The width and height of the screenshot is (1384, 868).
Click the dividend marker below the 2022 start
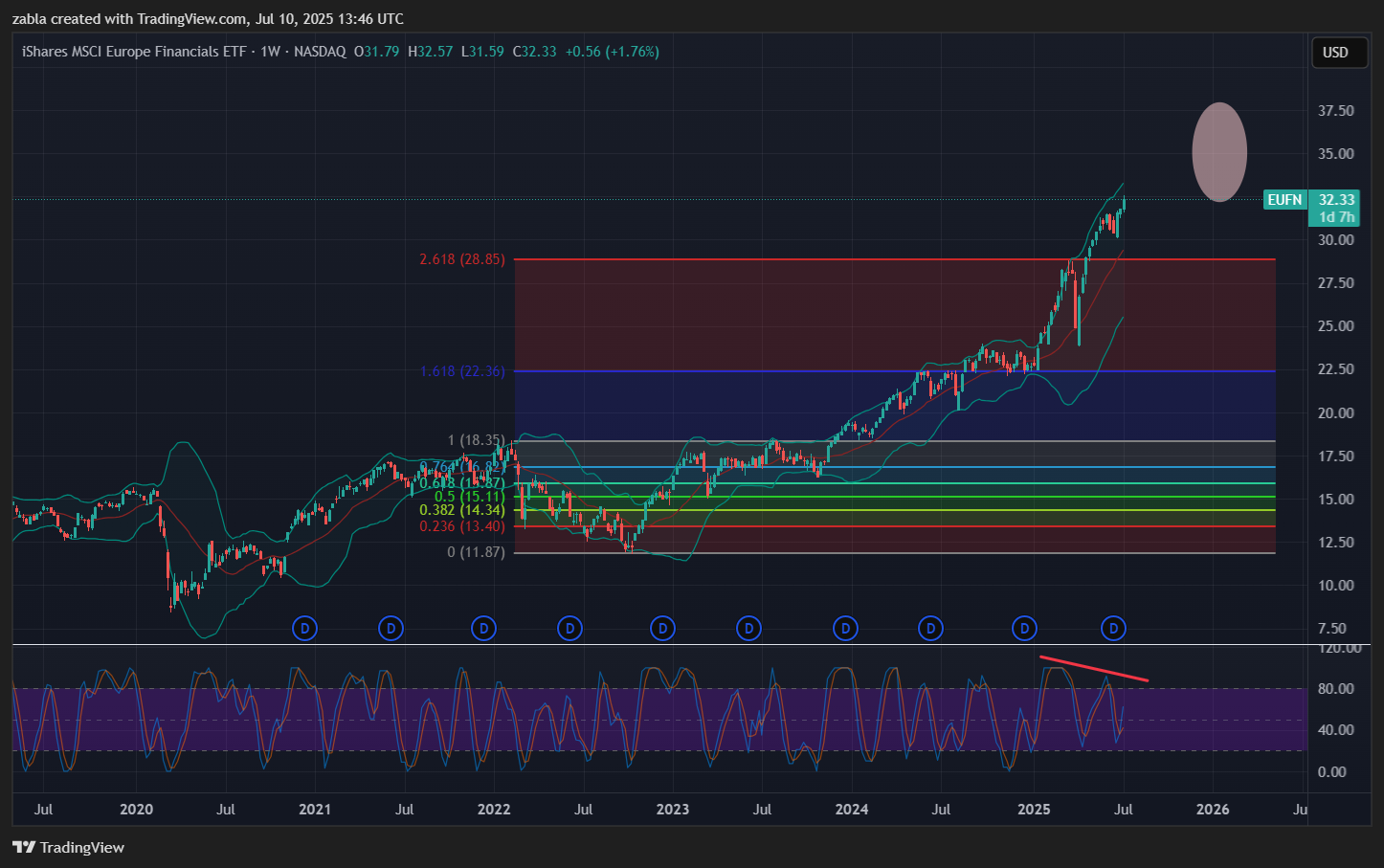[x=484, y=629]
